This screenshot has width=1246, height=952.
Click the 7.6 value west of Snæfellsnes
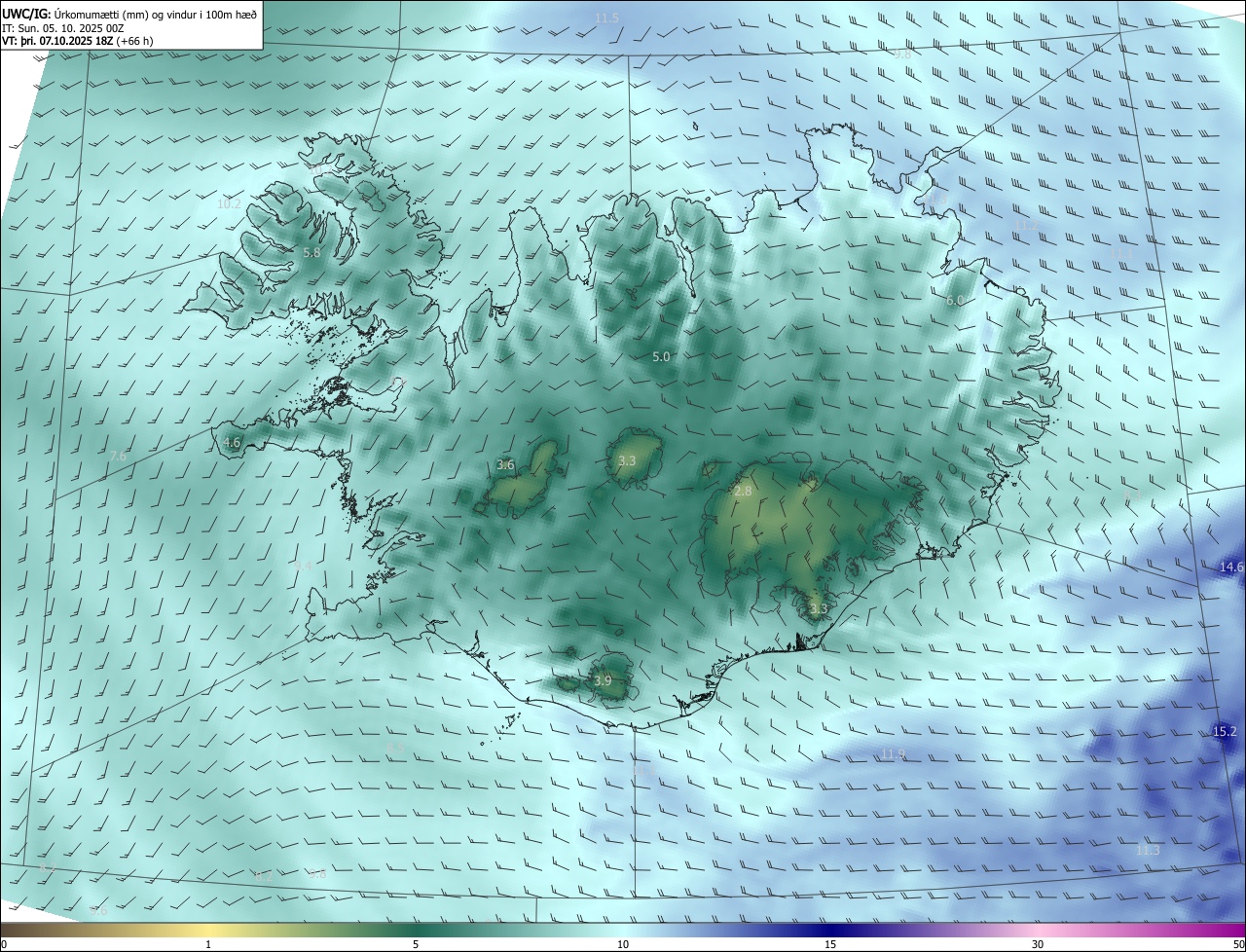pos(118,456)
